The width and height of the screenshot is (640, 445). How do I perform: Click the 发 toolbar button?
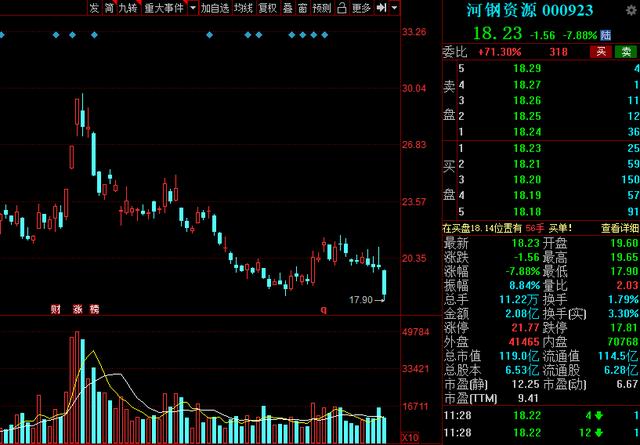click(94, 8)
